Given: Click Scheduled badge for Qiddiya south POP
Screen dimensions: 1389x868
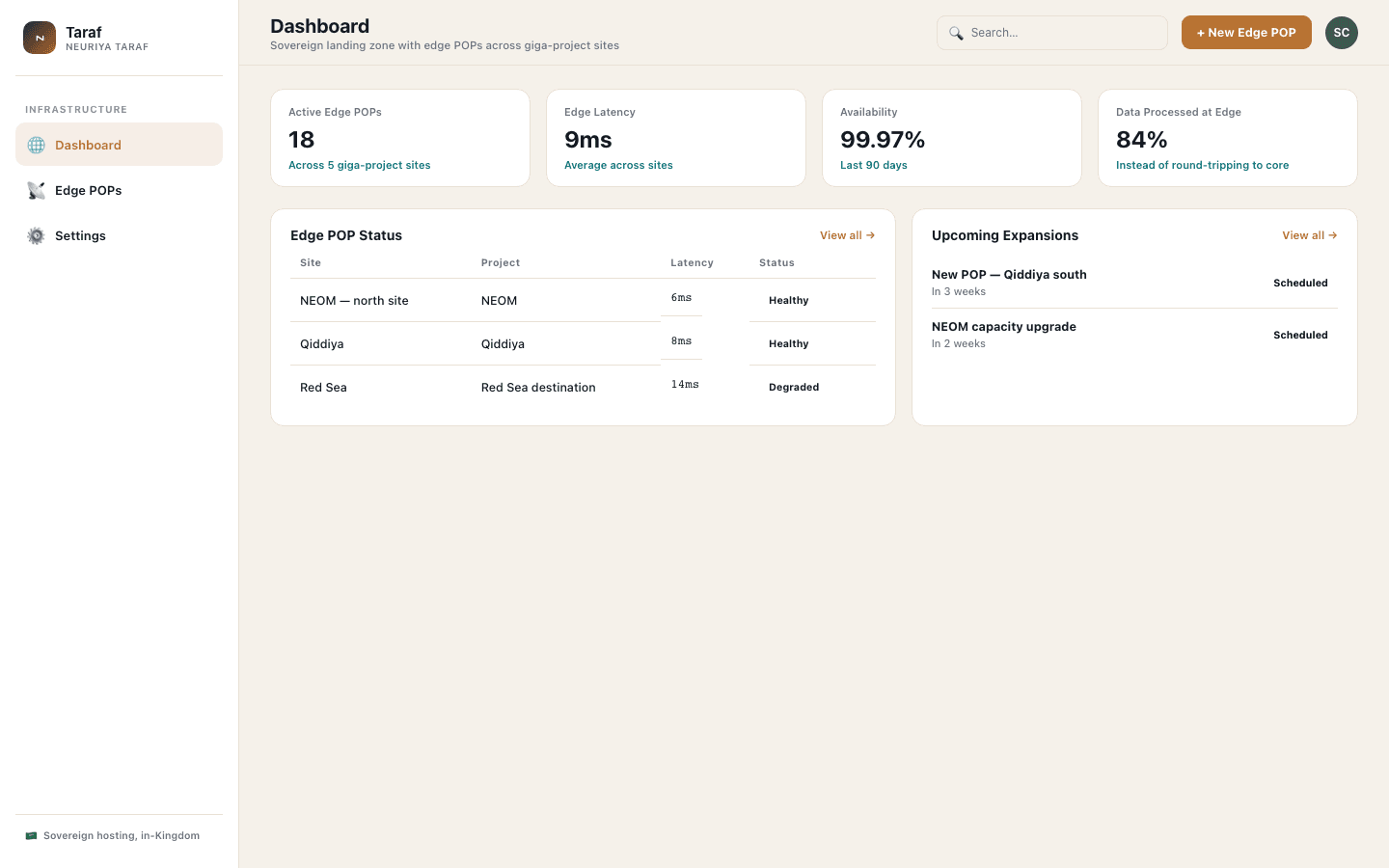Looking at the screenshot, I should pos(1300,284).
